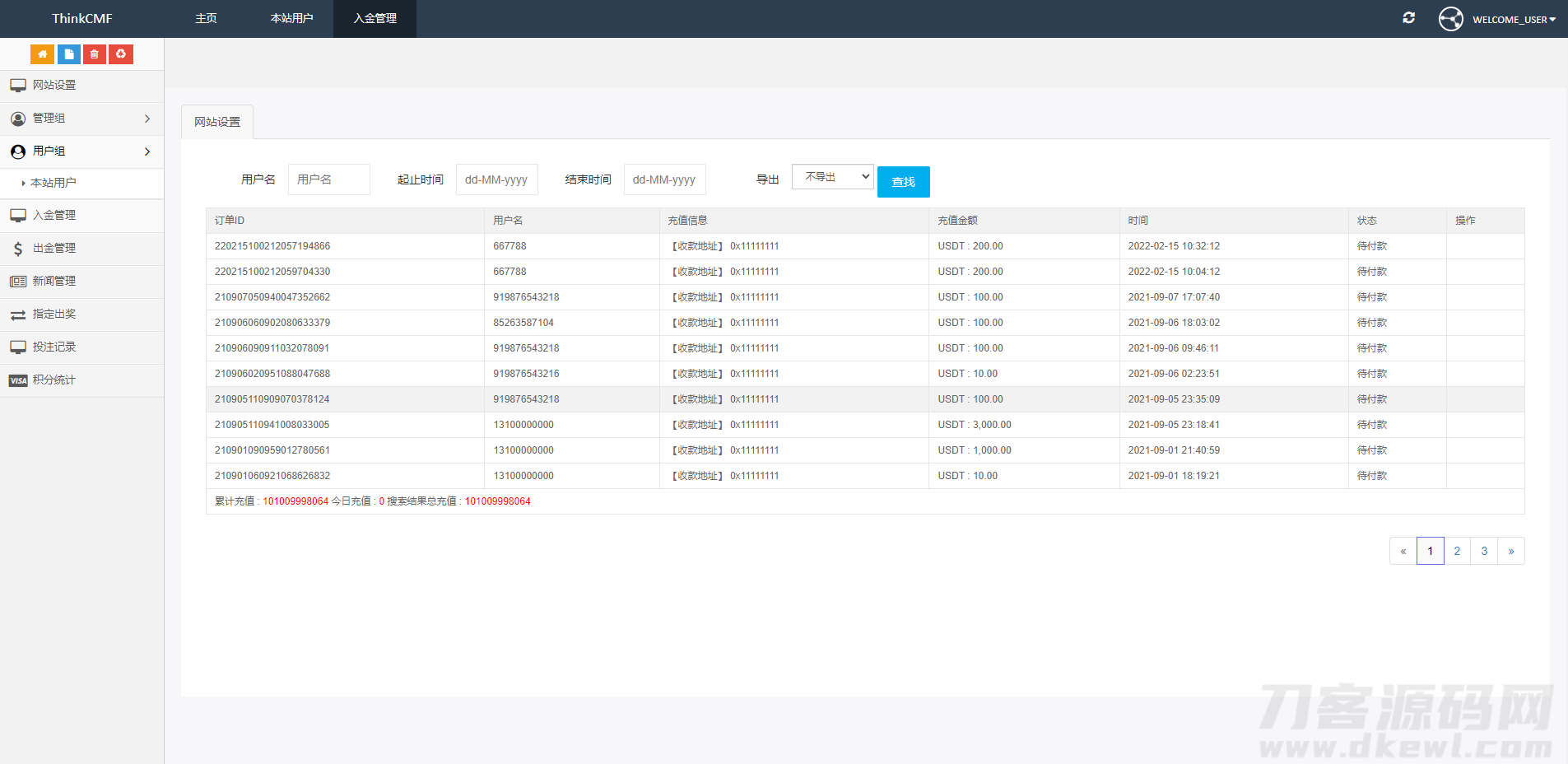Open 积分统计 with the VISA icon

[x=54, y=380]
